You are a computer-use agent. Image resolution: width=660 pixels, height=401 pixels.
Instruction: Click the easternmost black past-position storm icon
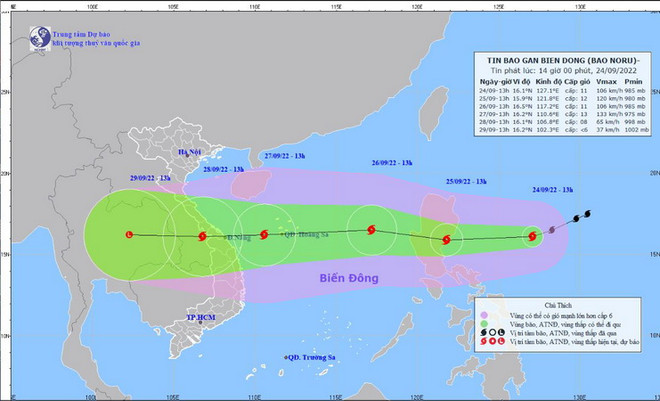pos(586,213)
